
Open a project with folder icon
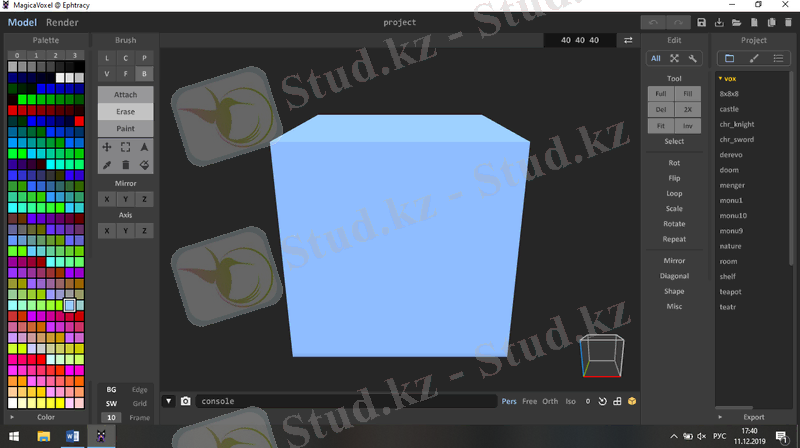tap(736, 22)
